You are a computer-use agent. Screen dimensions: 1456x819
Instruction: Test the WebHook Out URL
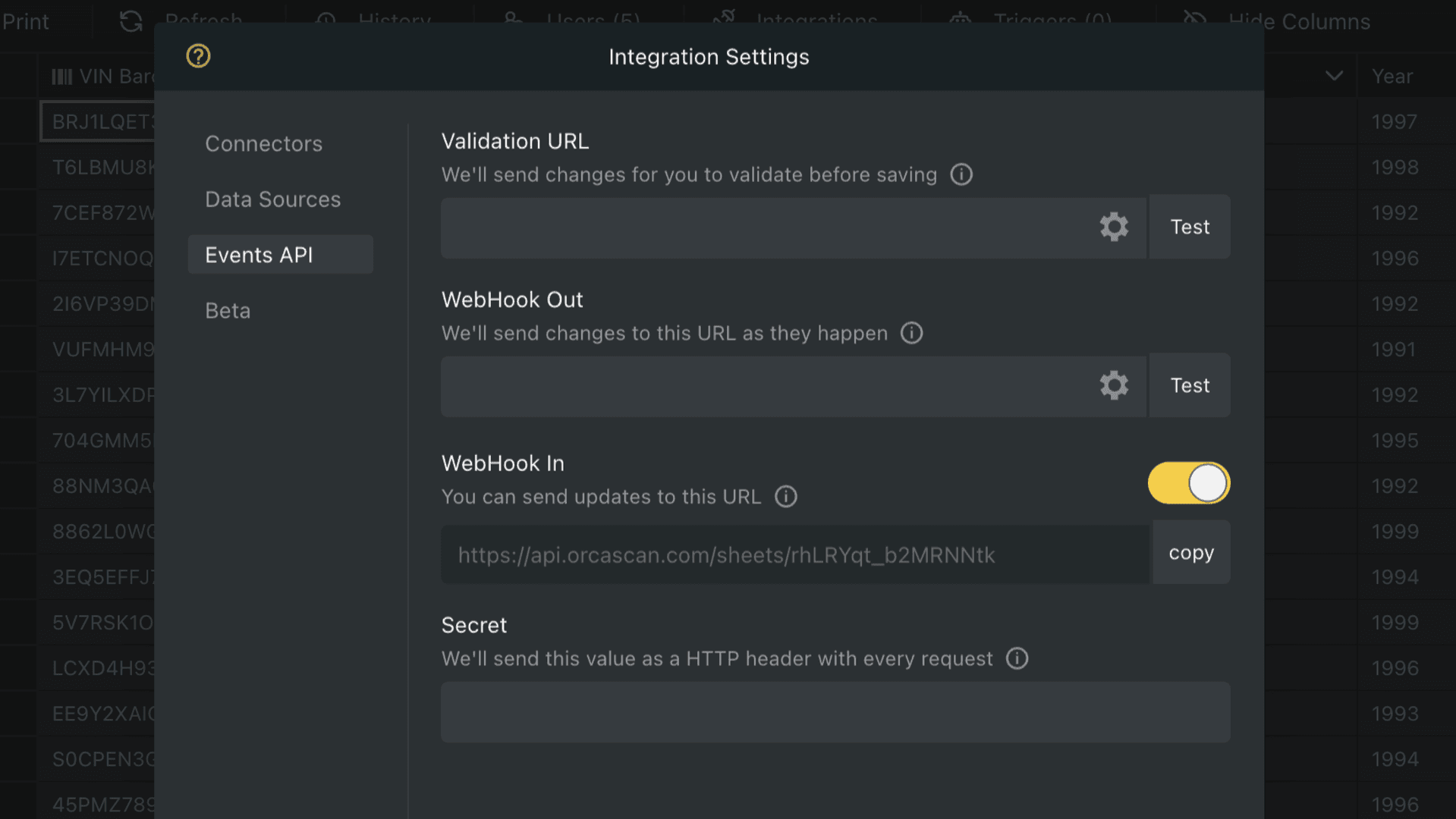click(x=1189, y=385)
